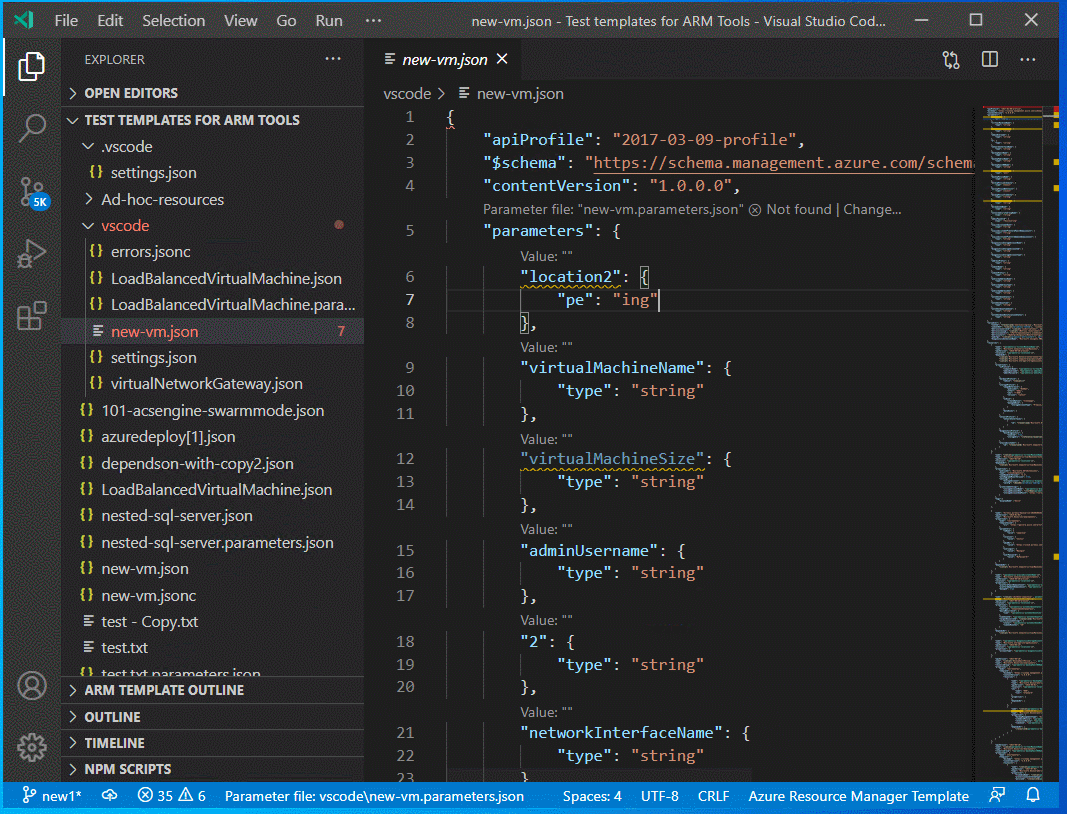Screen dimensions: 1067x814
Task: Collapse the red vscode folder
Action: point(212,225)
